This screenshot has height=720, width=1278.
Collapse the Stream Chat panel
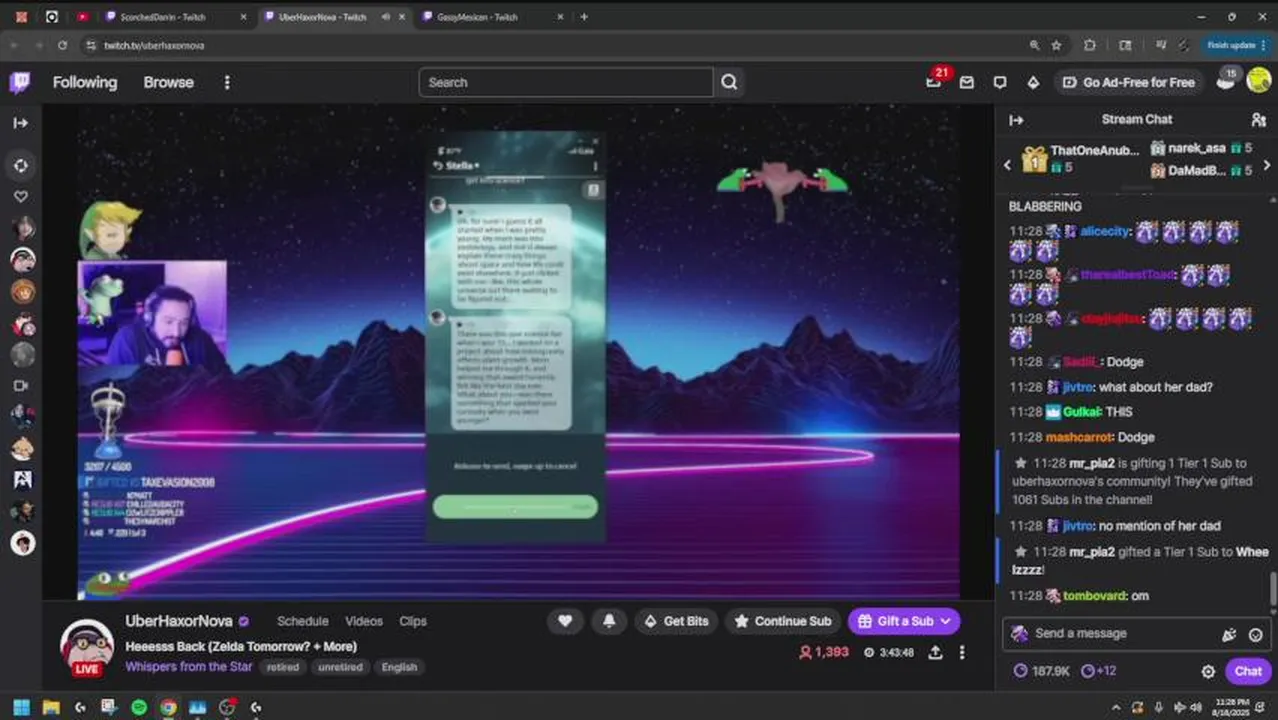1016,120
